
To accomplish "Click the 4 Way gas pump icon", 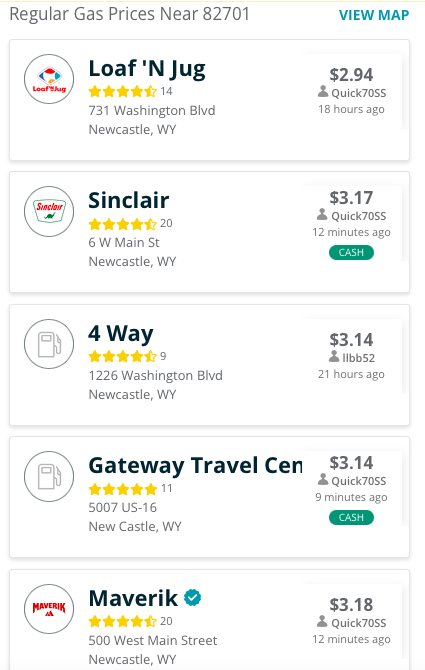I will [49, 344].
